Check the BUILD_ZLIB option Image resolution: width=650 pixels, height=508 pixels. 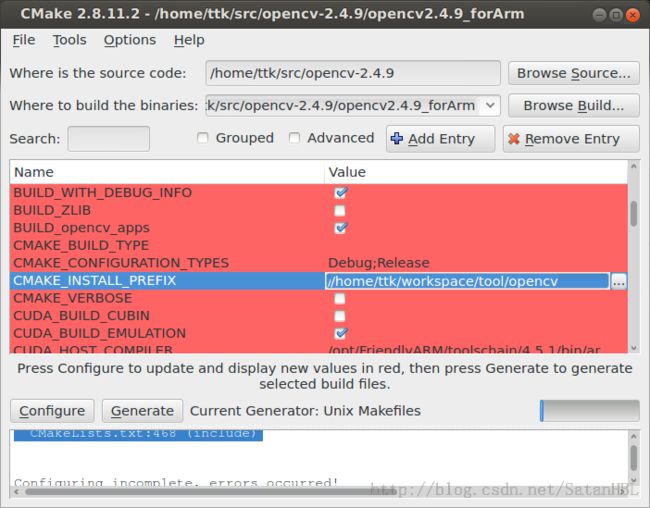point(340,211)
